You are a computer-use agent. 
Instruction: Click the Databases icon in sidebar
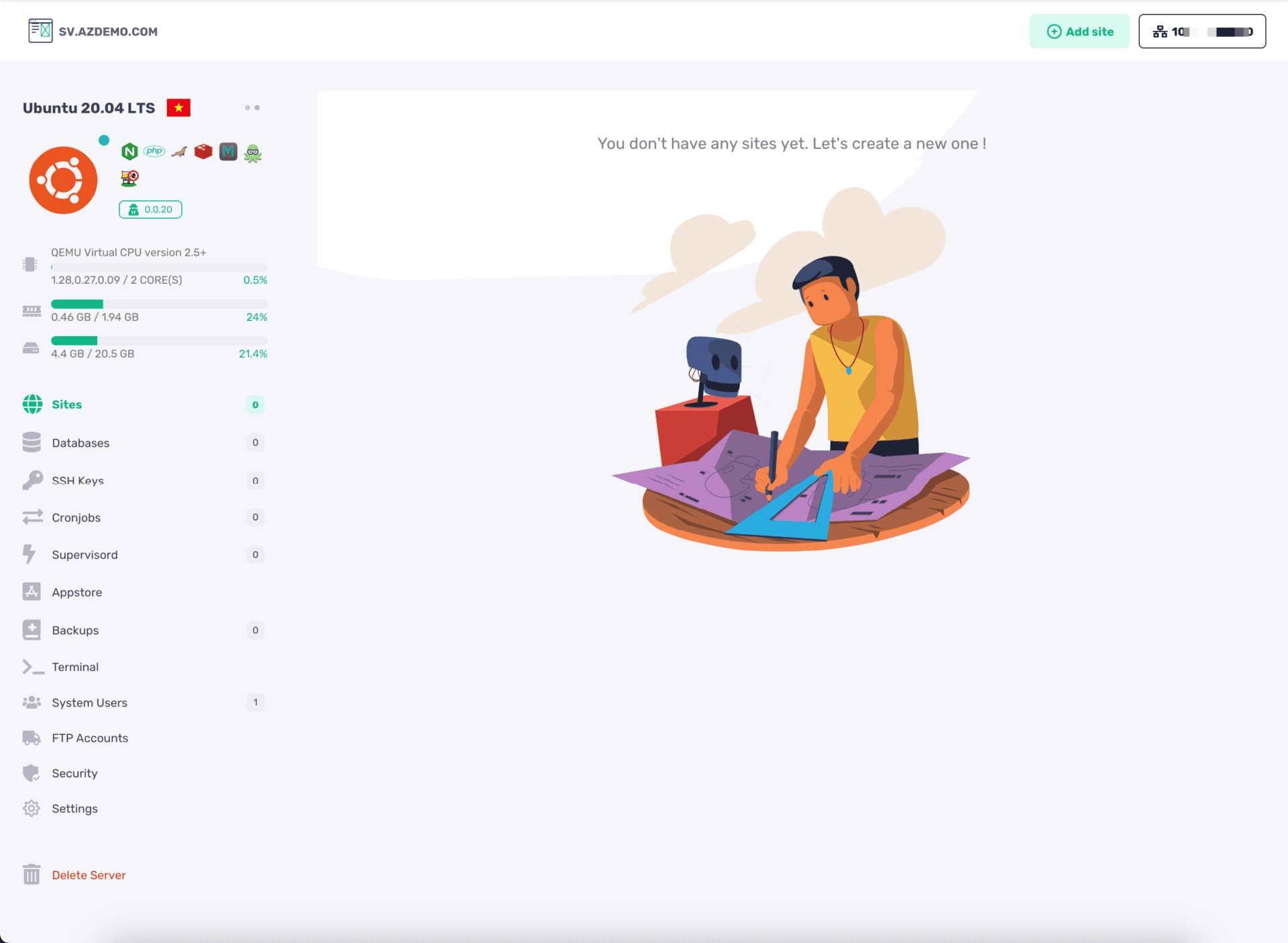pos(31,442)
